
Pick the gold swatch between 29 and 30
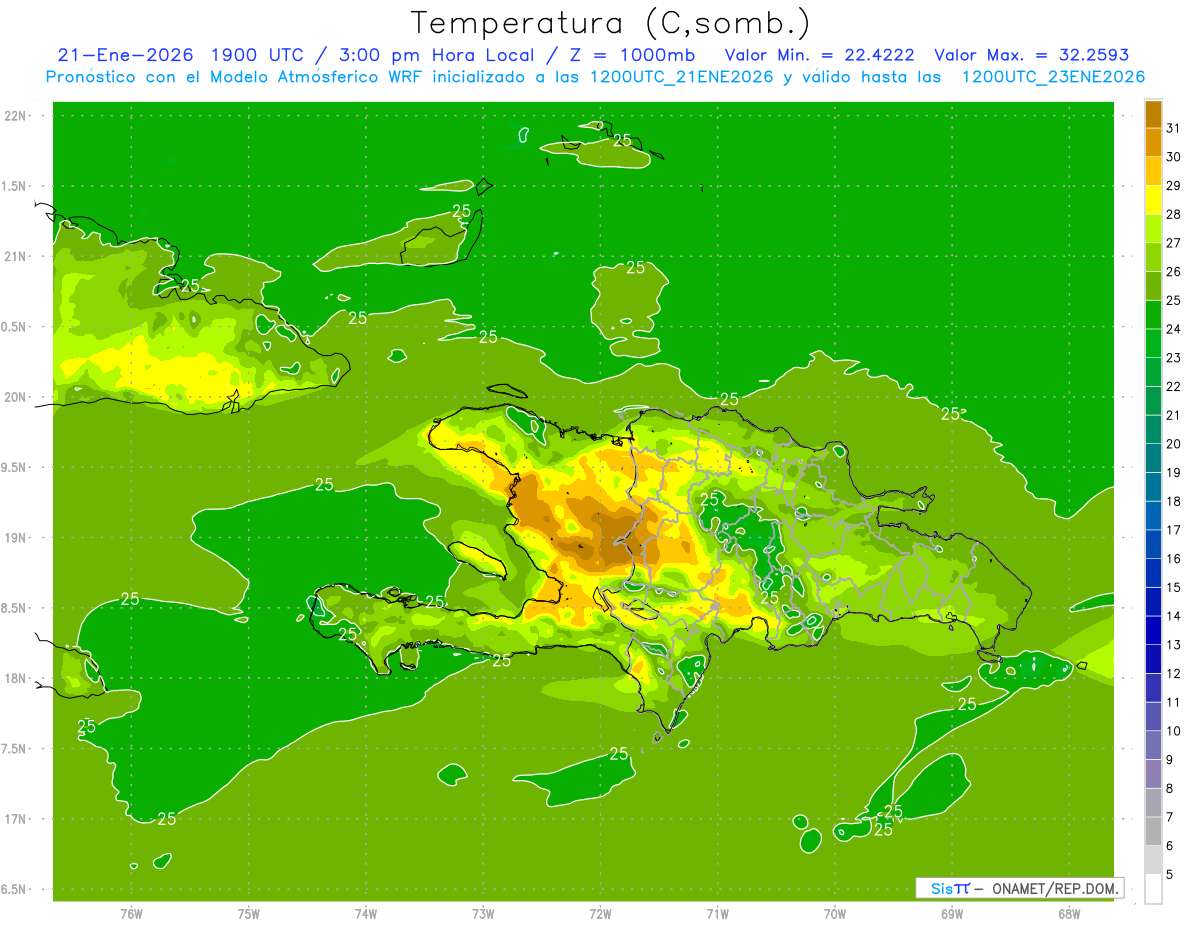pyautogui.click(x=1153, y=171)
